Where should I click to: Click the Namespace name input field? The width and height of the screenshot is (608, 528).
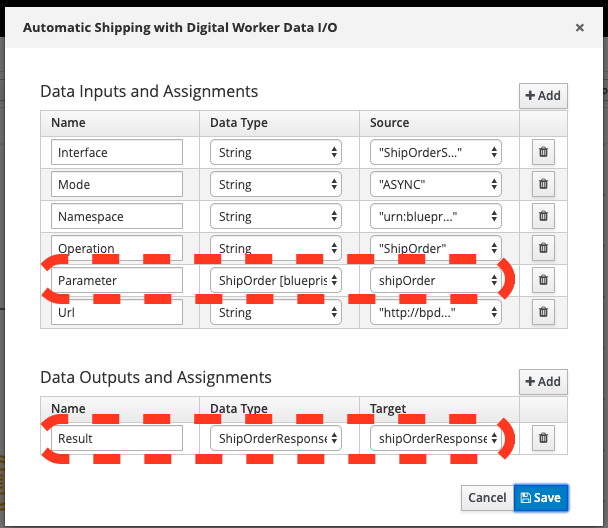(x=117, y=216)
